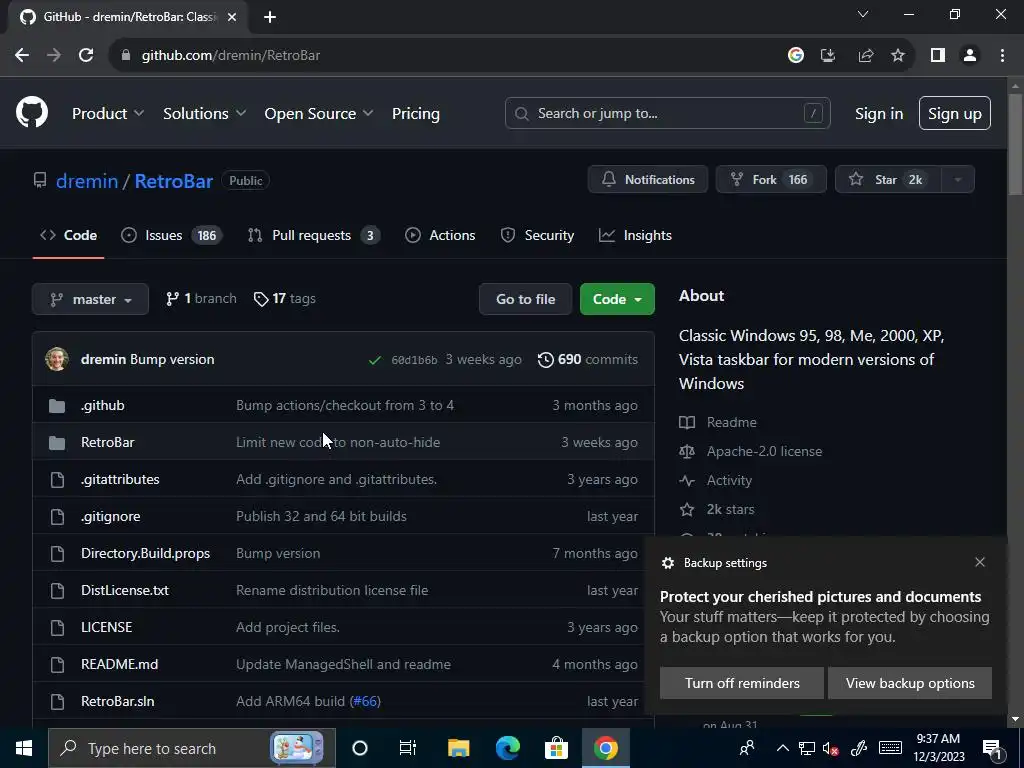Viewport: 1024px width, 768px height.
Task: Click the file icon beside README.md
Action: click(57, 665)
